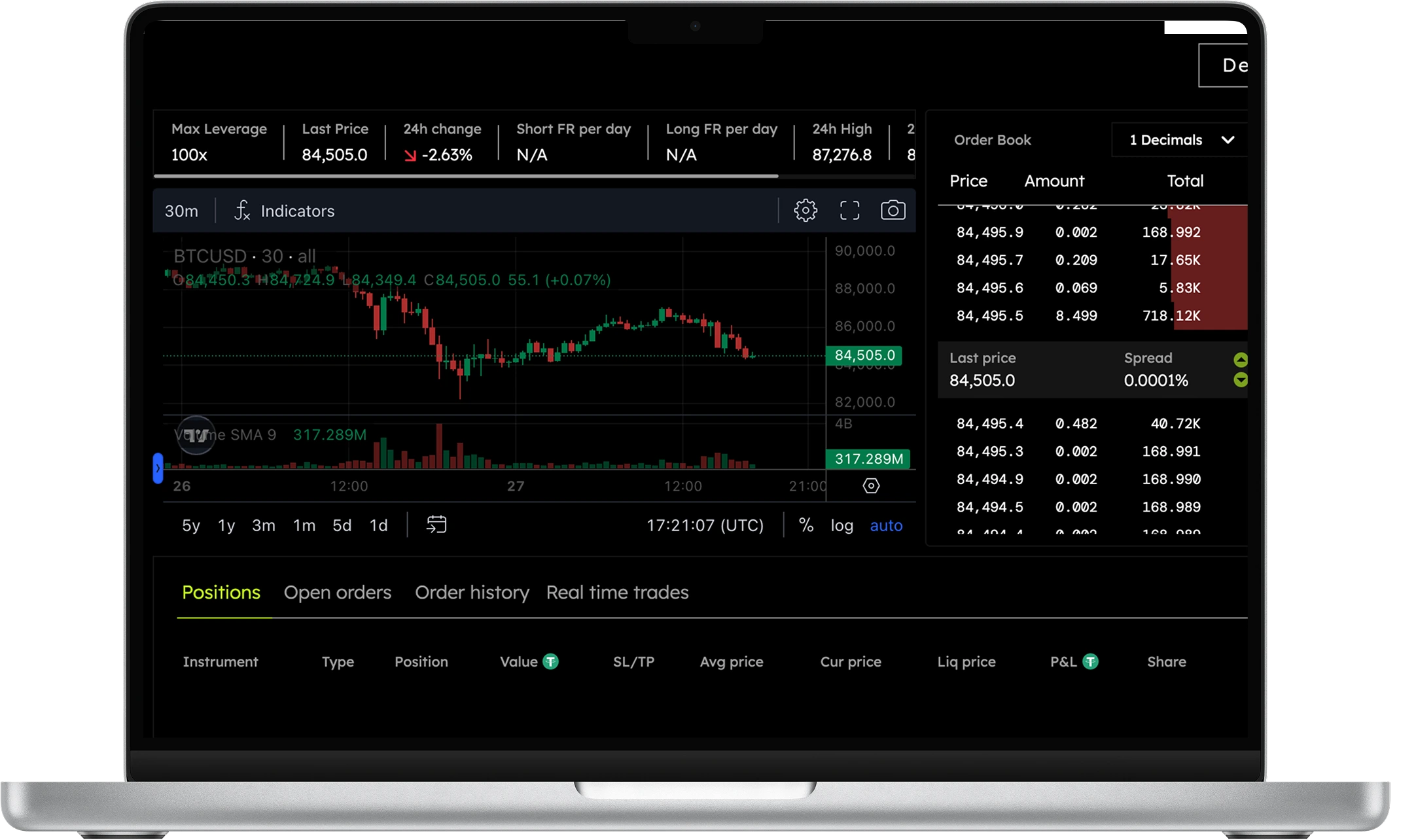Screen dimensions: 1416x840
Task: Toggle log scale mode
Action: 841,525
